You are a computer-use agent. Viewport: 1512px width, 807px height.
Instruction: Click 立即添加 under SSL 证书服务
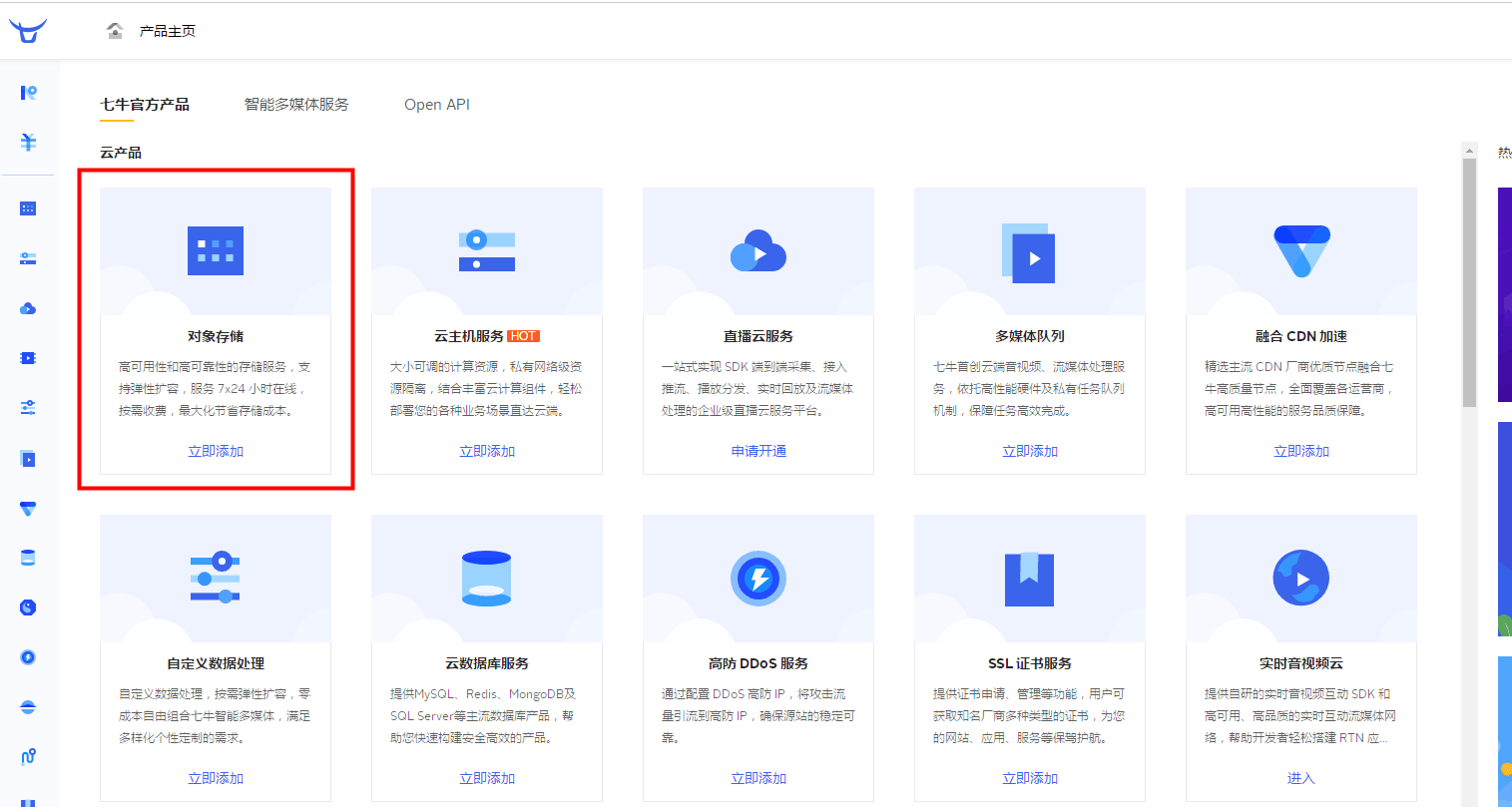click(1030, 778)
